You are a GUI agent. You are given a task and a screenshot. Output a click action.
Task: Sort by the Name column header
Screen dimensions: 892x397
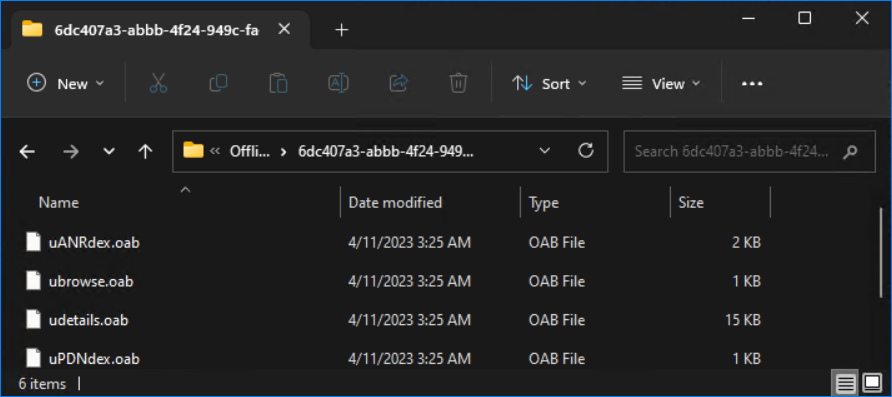59,202
